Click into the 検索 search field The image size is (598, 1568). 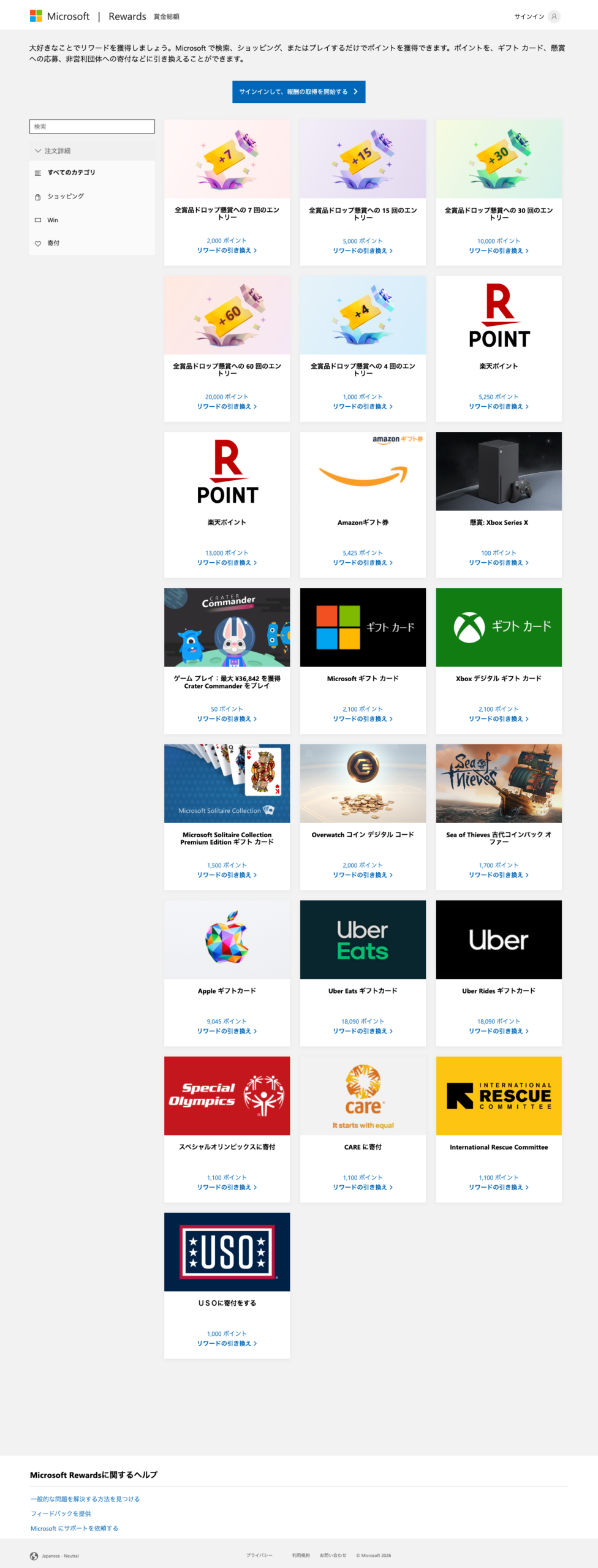tap(92, 127)
